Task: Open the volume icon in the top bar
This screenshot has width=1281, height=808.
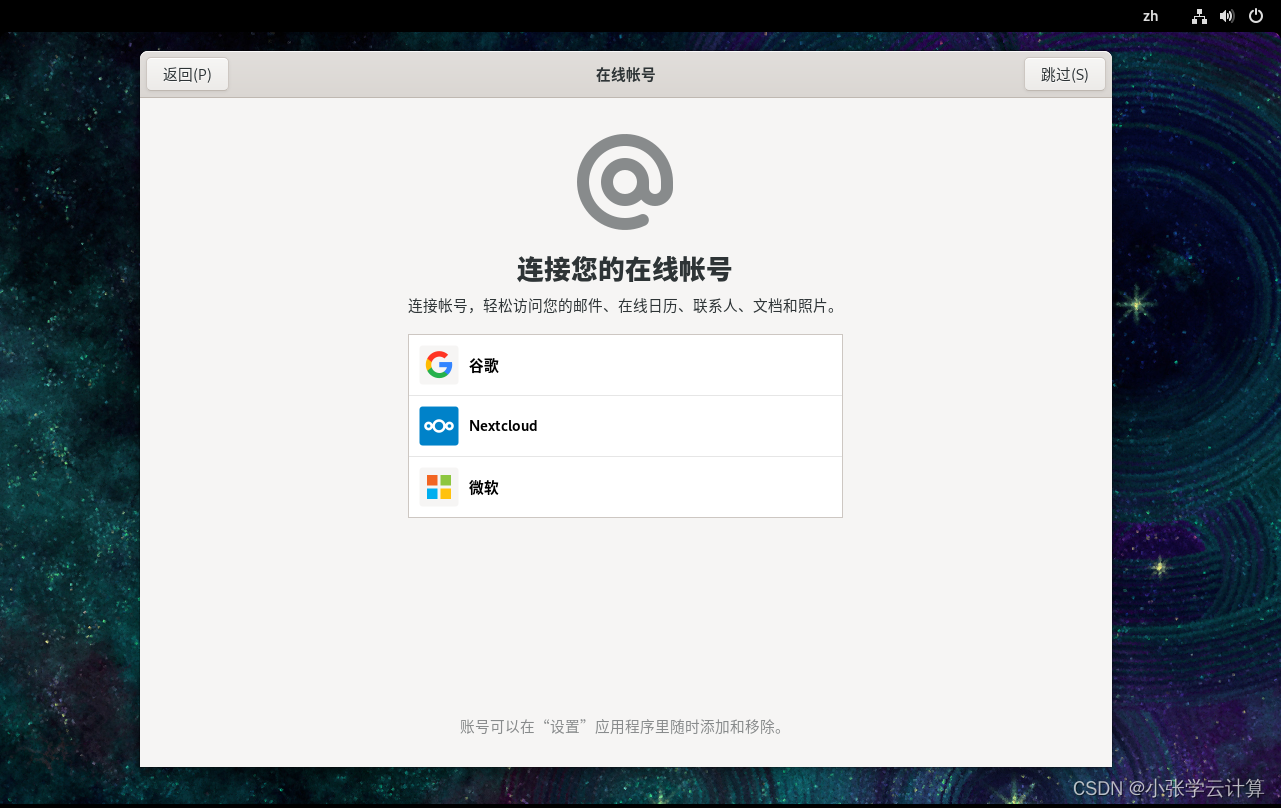Action: click(1227, 16)
